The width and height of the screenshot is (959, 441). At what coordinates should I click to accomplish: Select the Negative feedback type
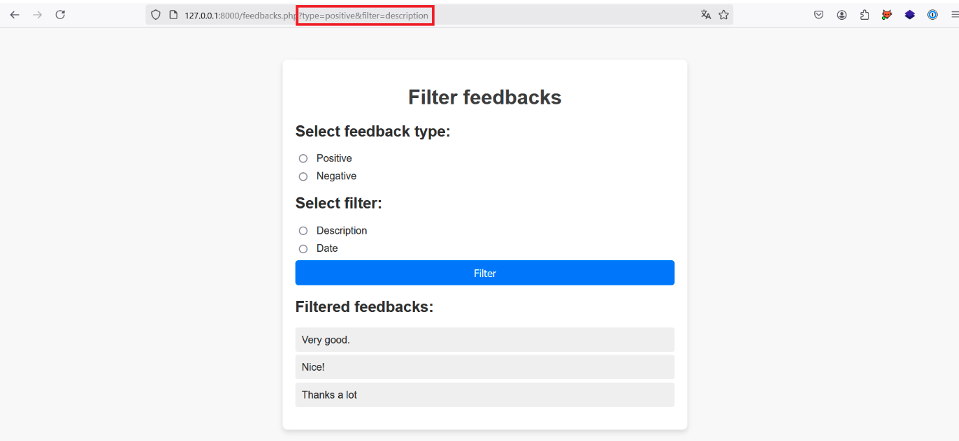303,176
